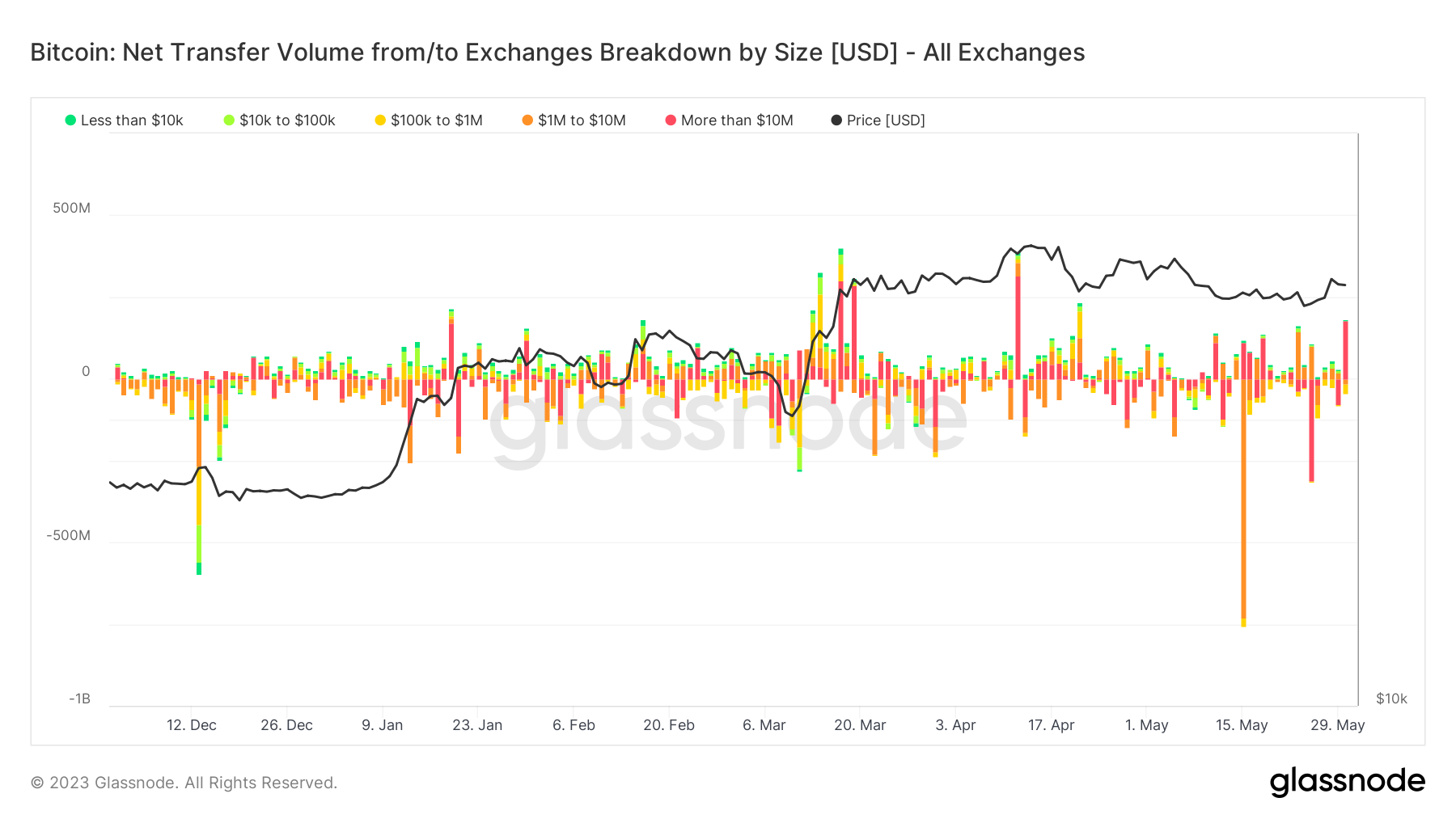The image size is (1456, 819).
Task: Click the '500M' y-axis label
Action: [x=71, y=208]
